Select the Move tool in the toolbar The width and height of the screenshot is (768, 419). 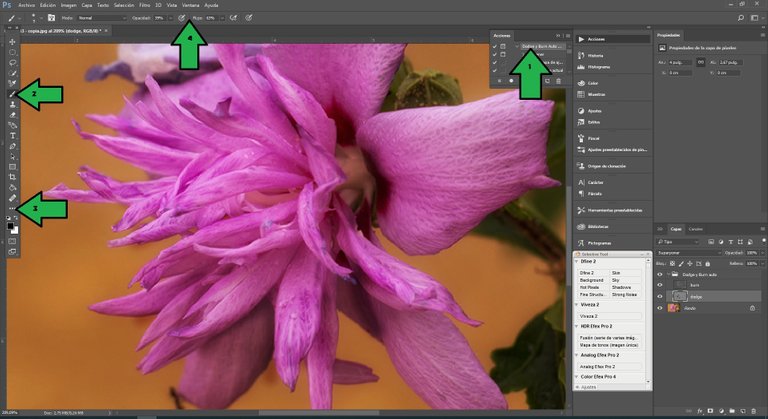click(12, 42)
